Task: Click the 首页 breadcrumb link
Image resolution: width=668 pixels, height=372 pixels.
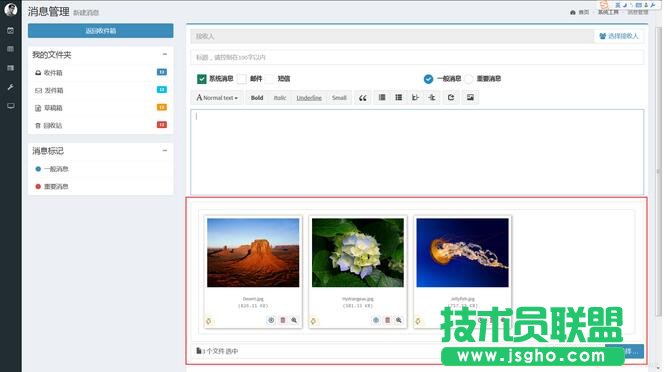Action: (x=580, y=12)
